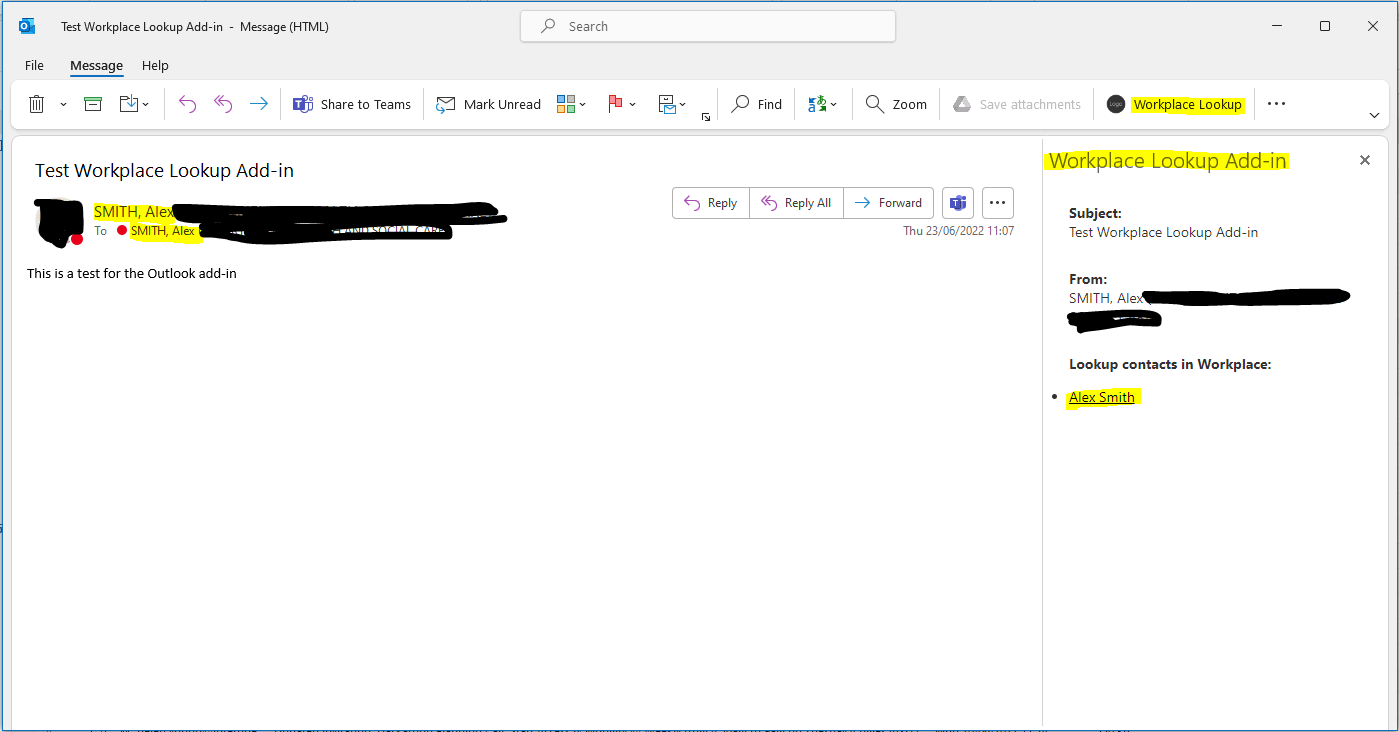Open the Help tab
The image size is (1399, 732).
155,65
